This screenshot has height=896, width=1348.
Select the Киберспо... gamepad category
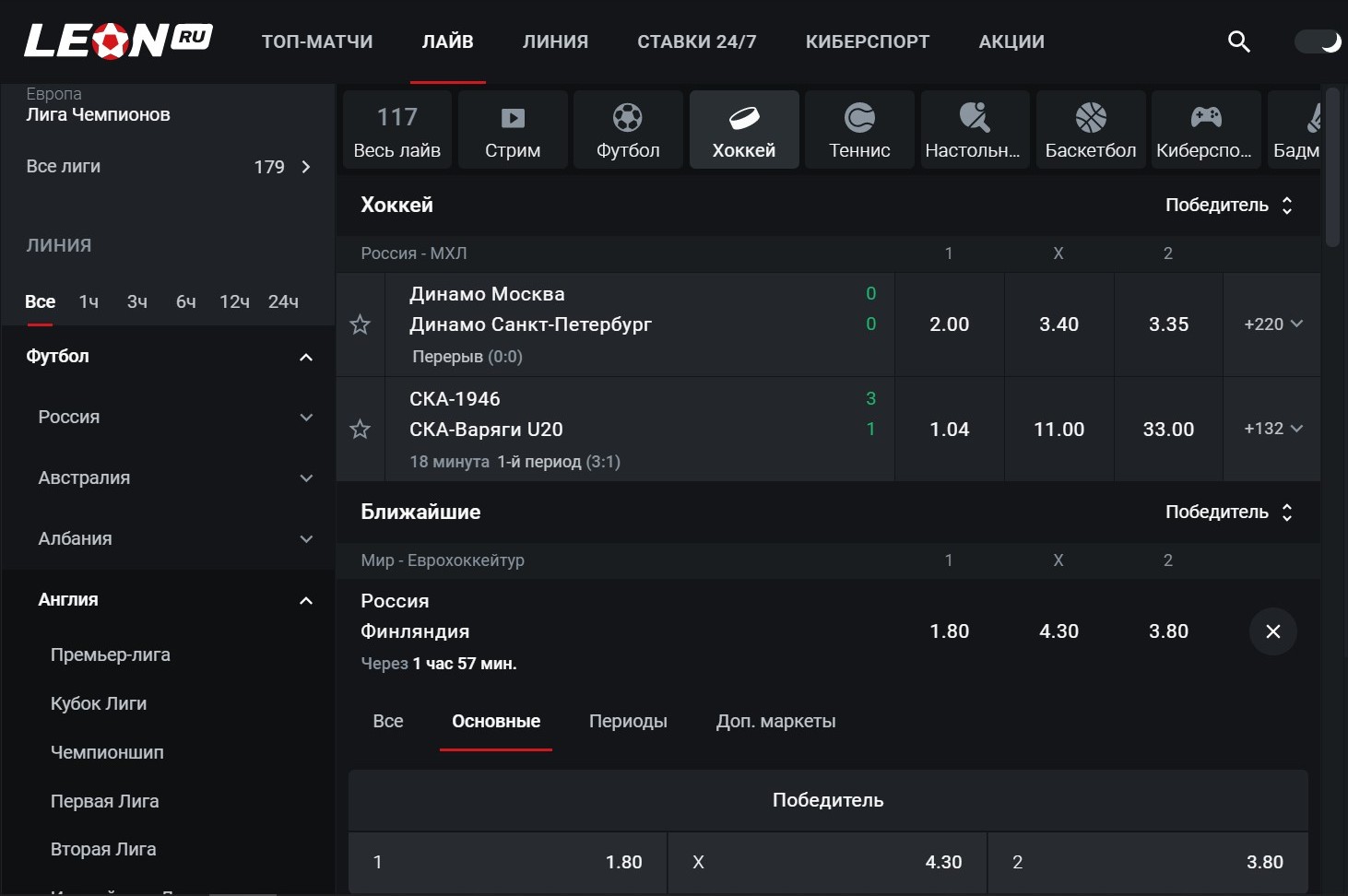[x=1206, y=130]
